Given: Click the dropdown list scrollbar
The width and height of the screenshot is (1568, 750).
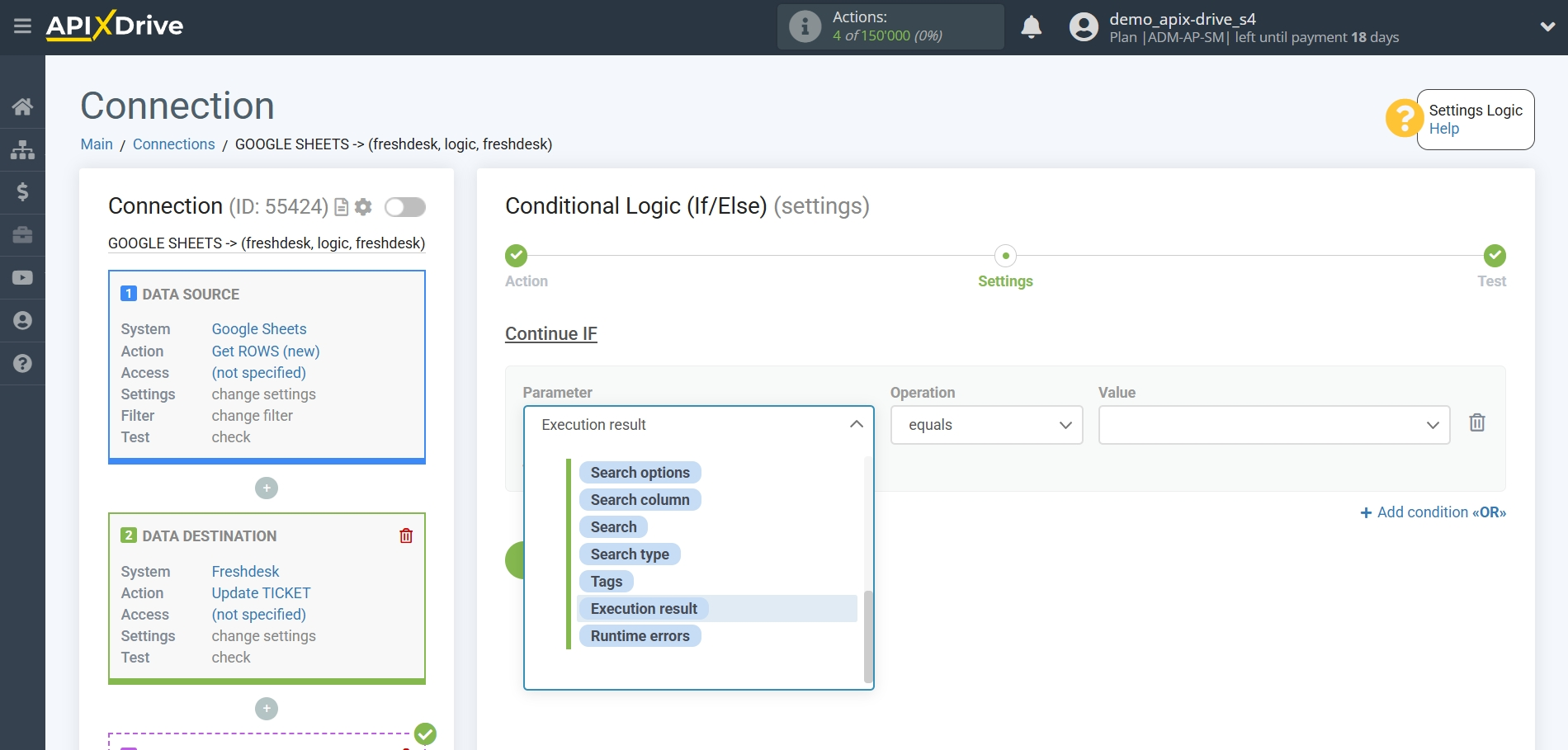Looking at the screenshot, I should pyautogui.click(x=868, y=636).
